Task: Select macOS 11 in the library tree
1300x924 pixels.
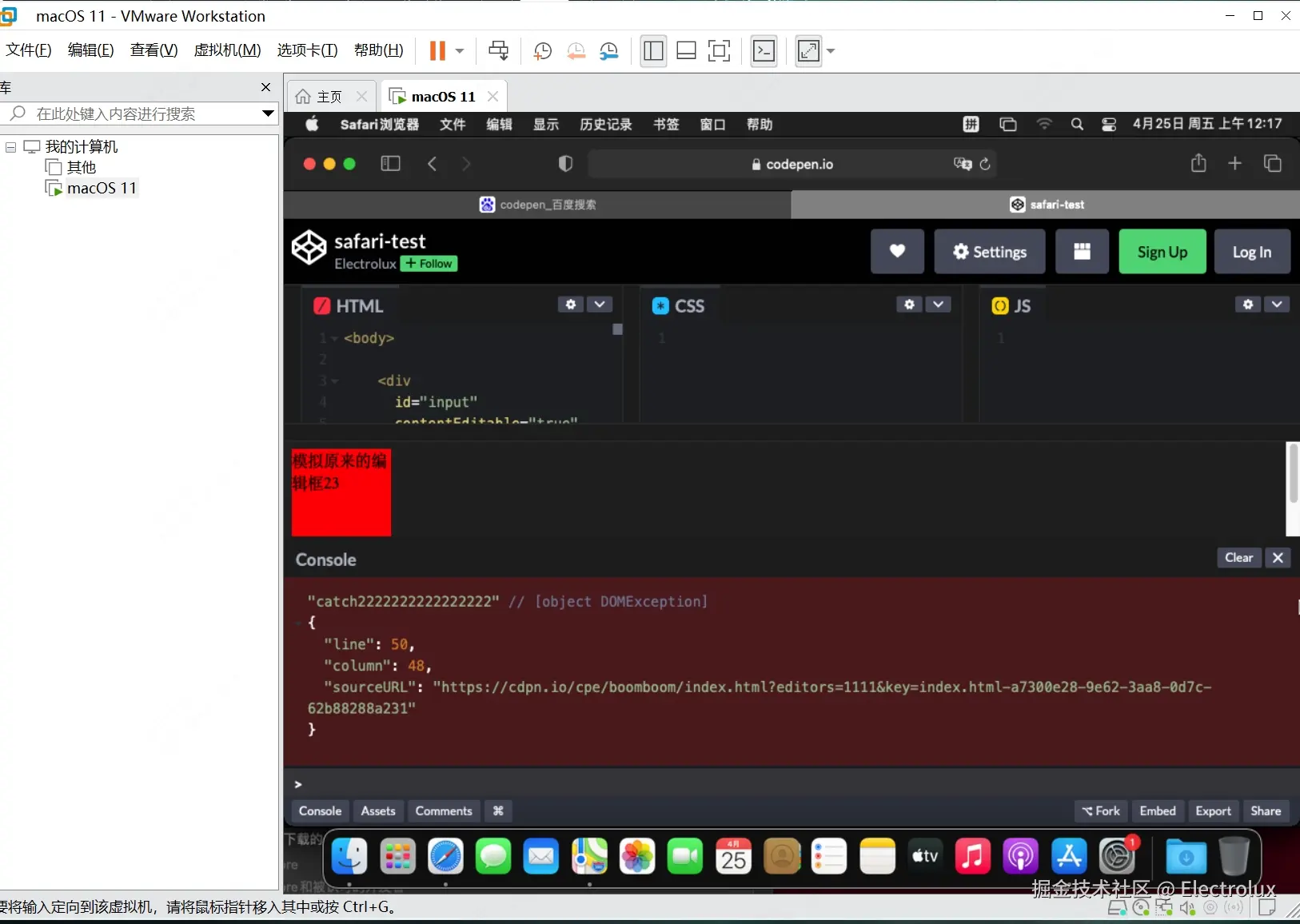Action: [102, 188]
